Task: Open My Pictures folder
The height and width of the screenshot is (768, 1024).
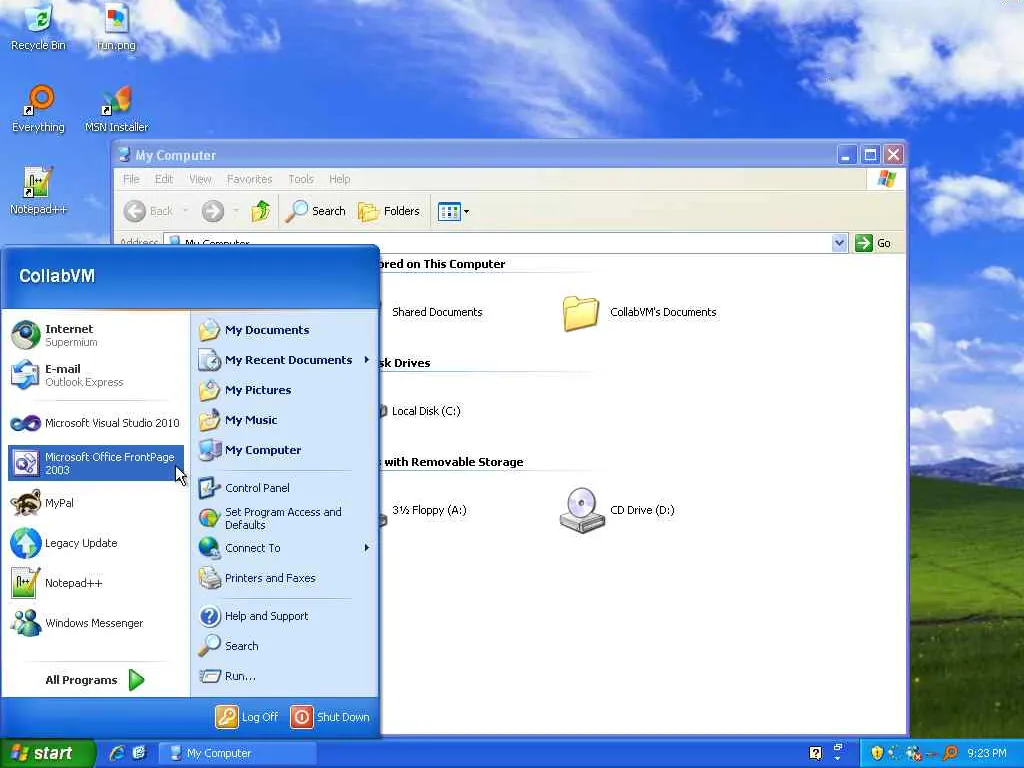Action: tap(285, 390)
